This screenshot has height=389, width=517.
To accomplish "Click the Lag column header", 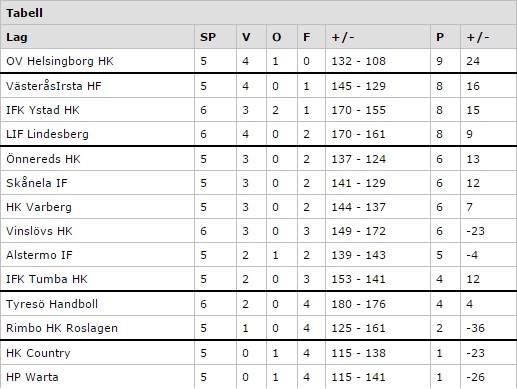I will [17, 37].
